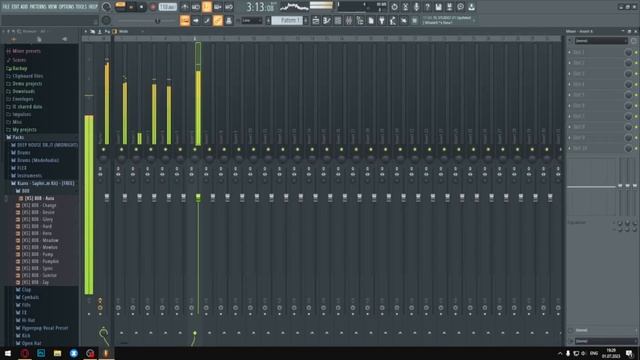Viewport: 640px width, 360px height.
Task: Collapse the Packs folder
Action: point(15,138)
